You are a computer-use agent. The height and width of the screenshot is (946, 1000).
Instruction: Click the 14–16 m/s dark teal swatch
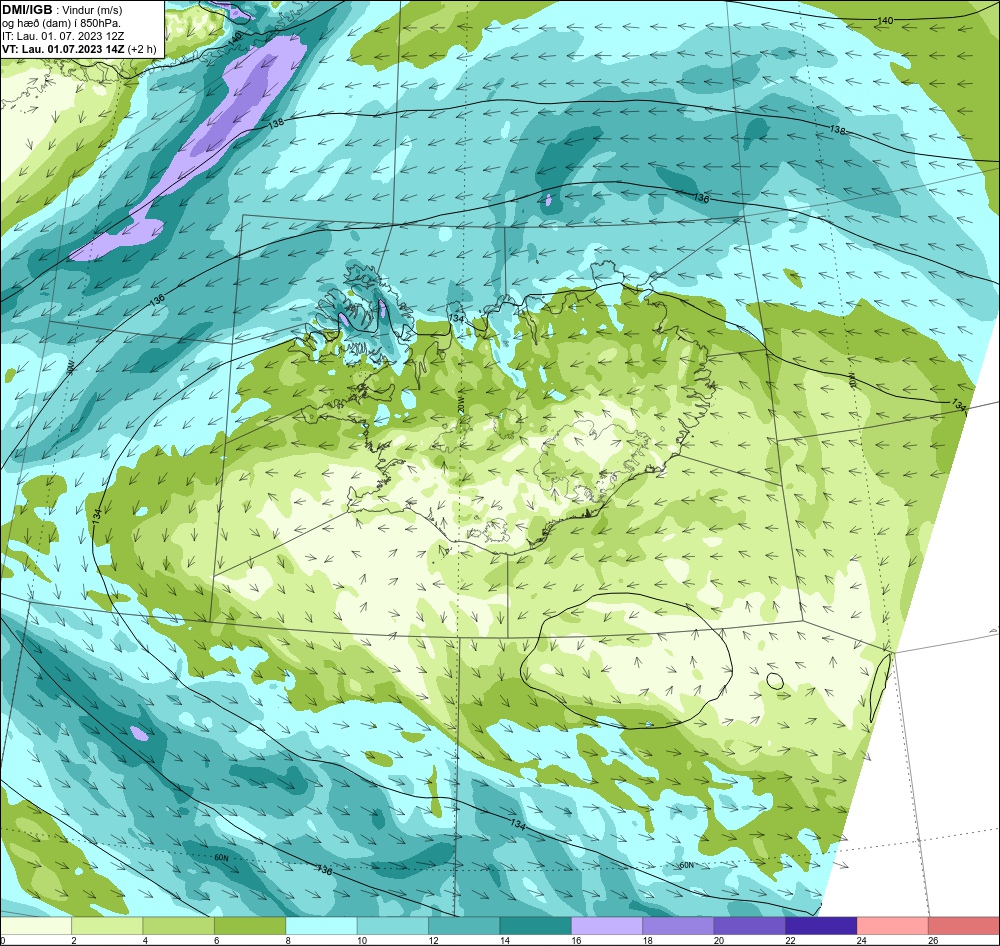click(536, 926)
